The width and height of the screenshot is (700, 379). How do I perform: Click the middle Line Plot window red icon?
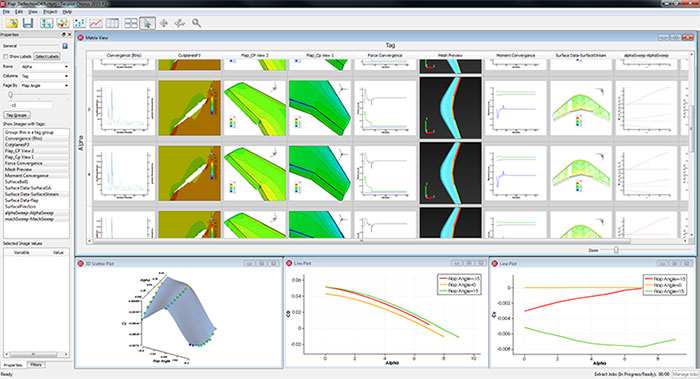(x=289, y=263)
